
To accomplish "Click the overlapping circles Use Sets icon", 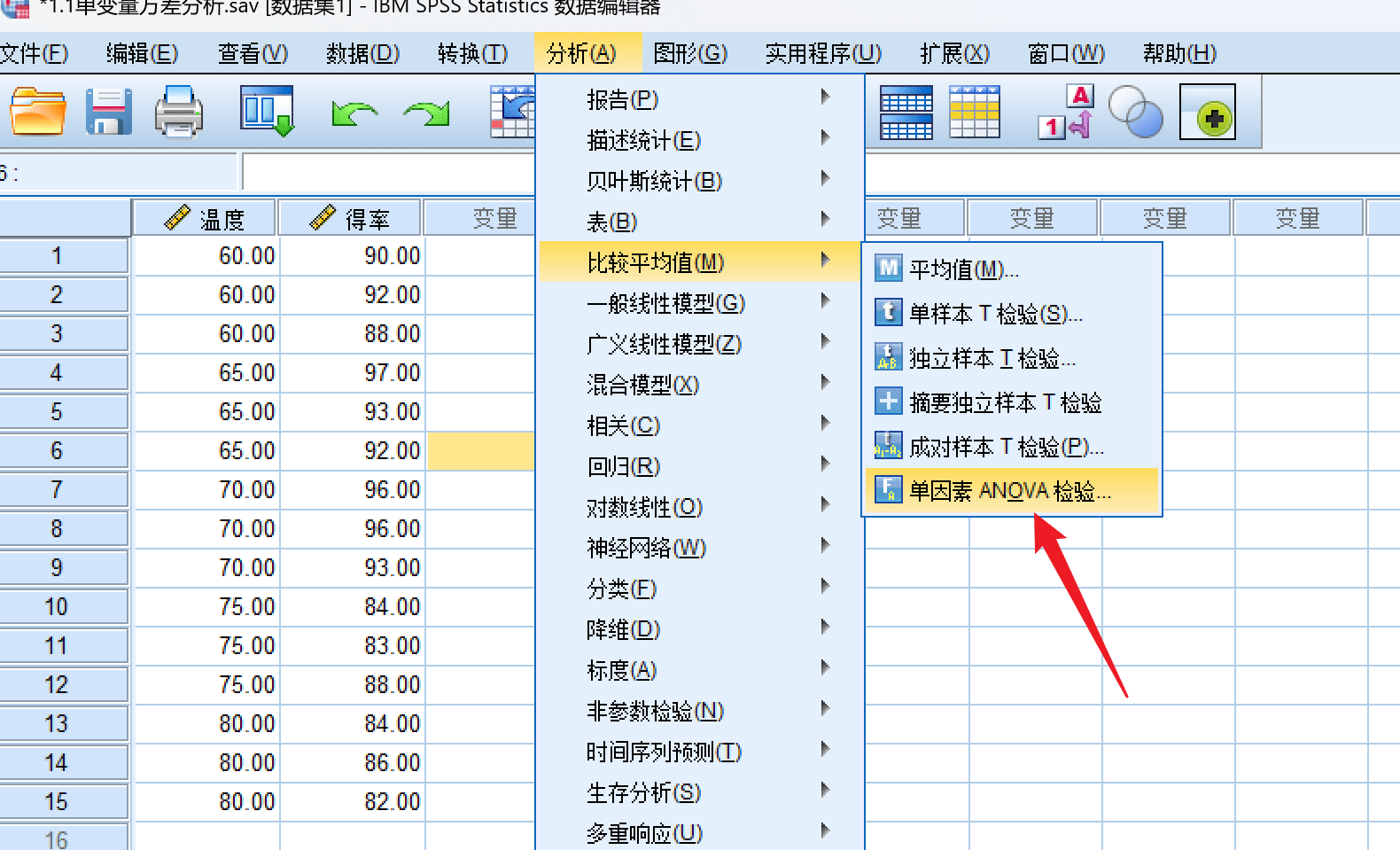I will click(x=1135, y=113).
